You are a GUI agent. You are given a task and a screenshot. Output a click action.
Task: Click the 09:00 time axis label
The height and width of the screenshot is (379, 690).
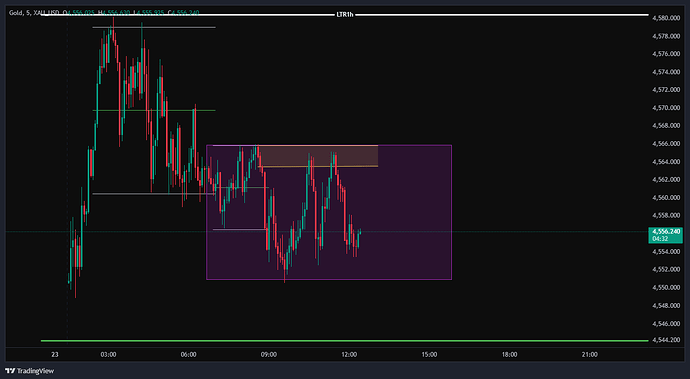(269, 354)
